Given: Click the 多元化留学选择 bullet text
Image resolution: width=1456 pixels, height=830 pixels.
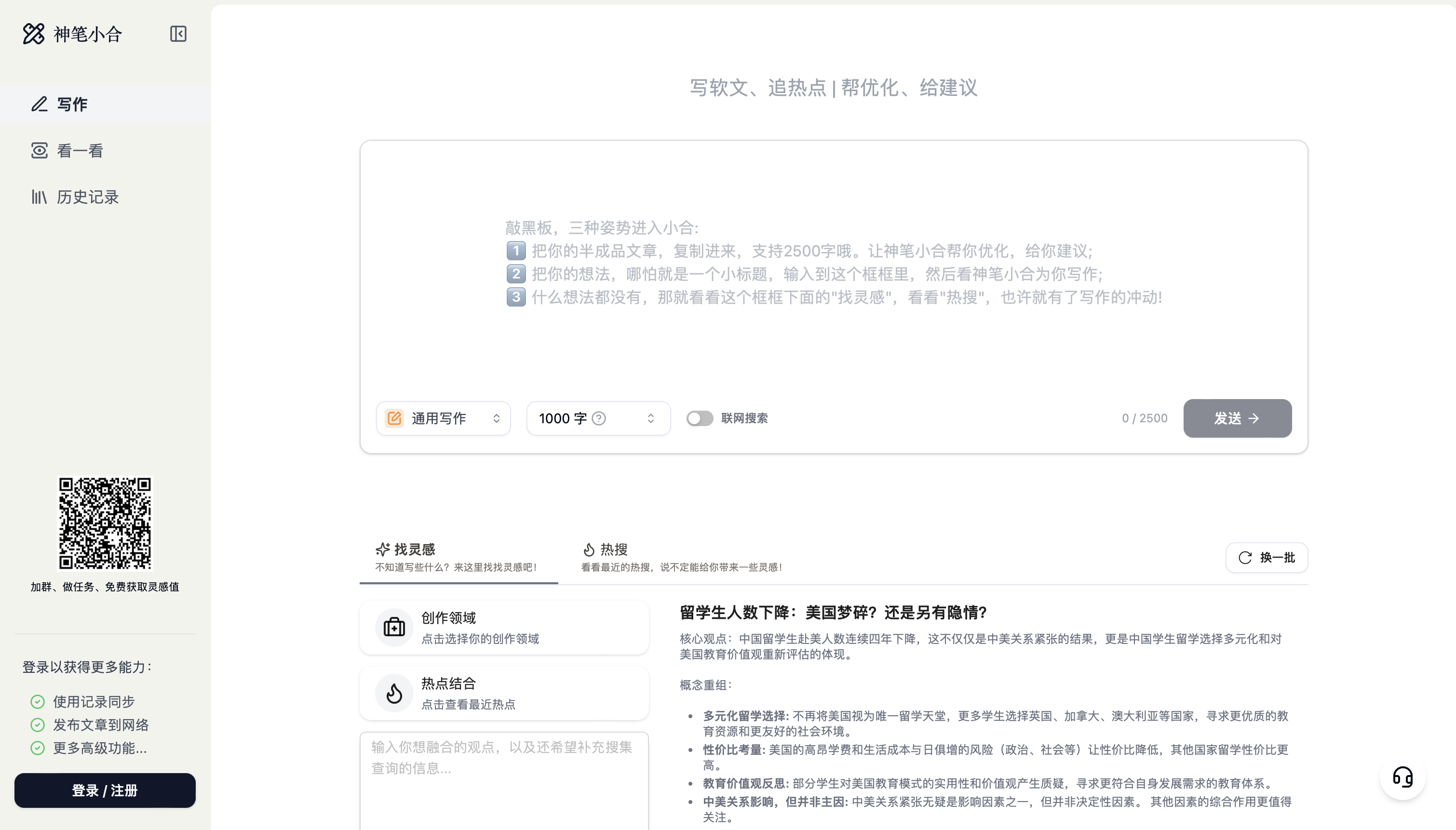Looking at the screenshot, I should 996,723.
